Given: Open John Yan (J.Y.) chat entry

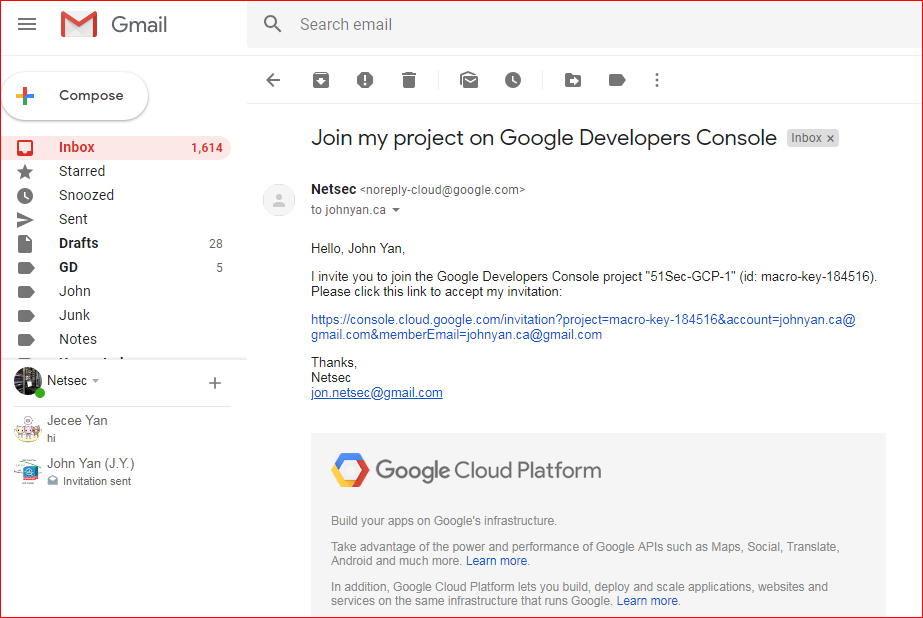Looking at the screenshot, I should (122, 471).
